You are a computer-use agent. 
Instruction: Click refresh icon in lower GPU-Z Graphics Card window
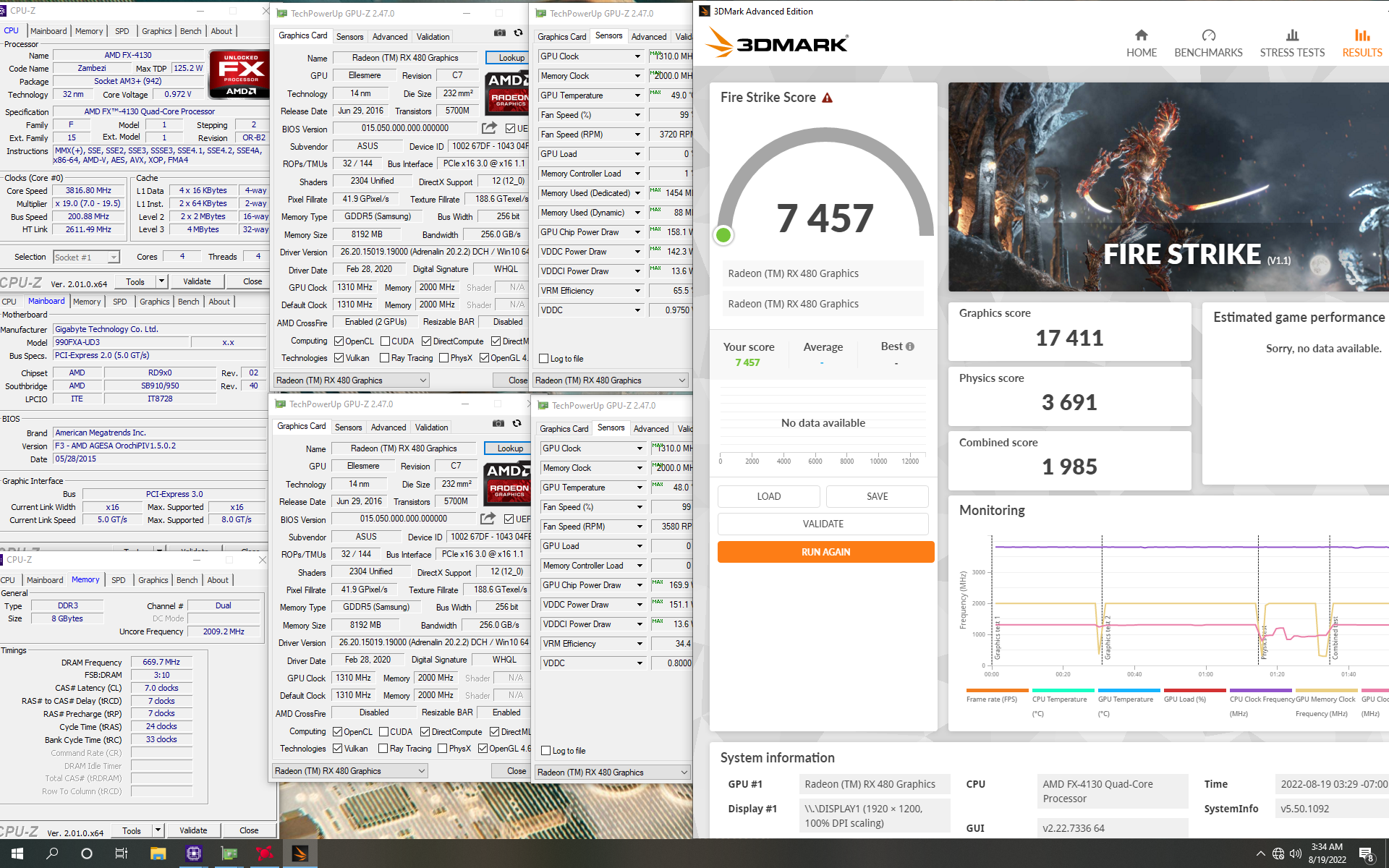click(517, 423)
